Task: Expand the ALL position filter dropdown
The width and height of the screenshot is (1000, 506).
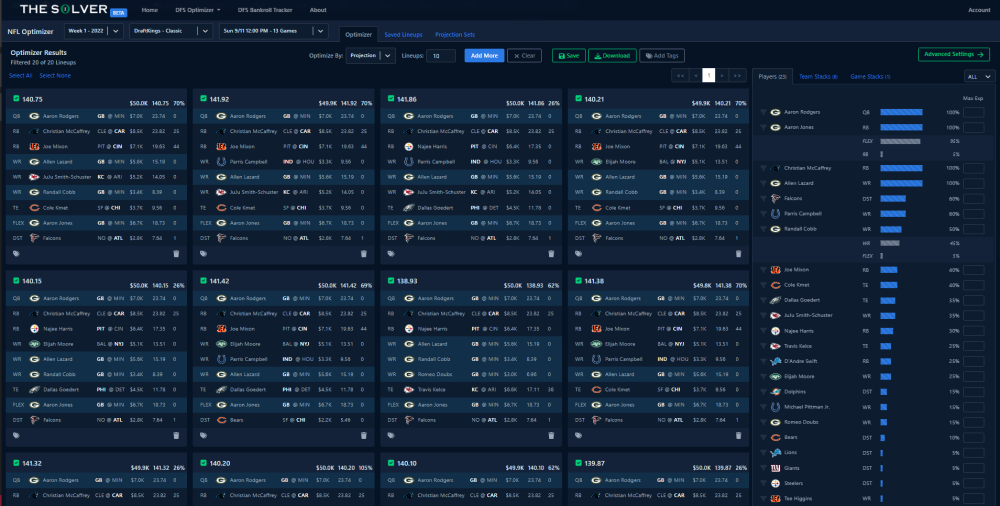Action: point(975,76)
